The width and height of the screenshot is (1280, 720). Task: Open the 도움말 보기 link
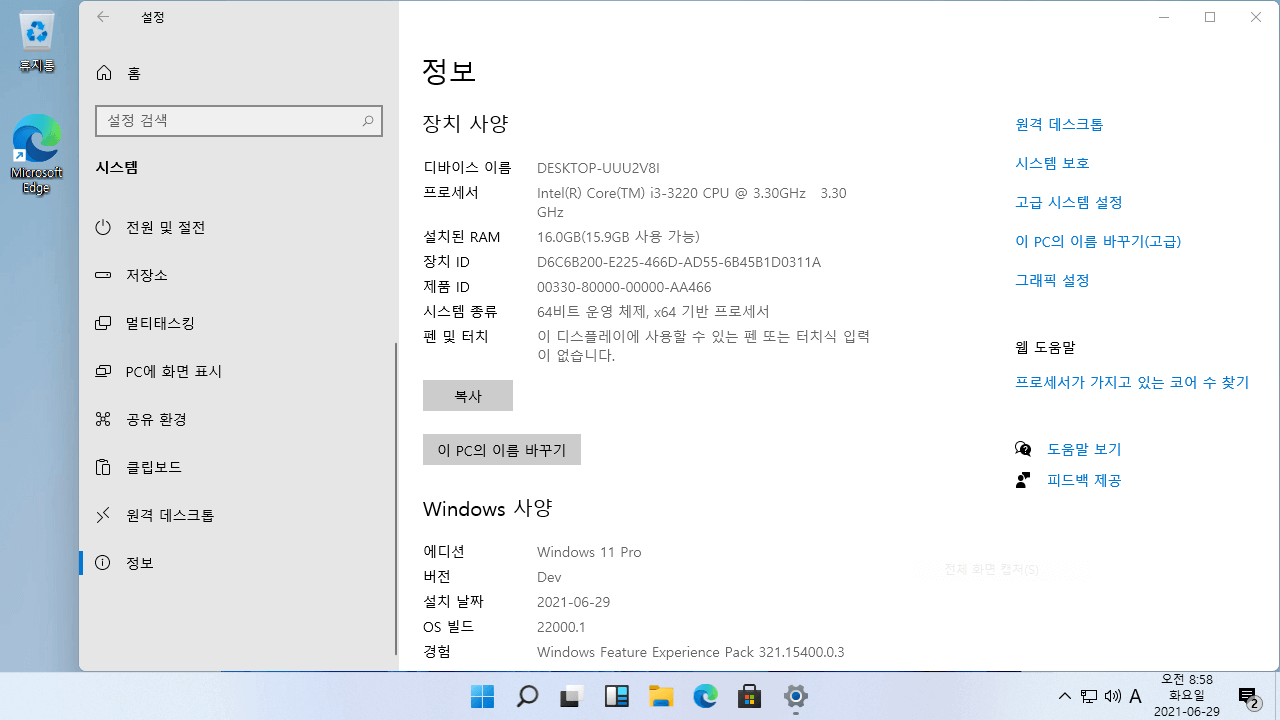pyautogui.click(x=1084, y=449)
